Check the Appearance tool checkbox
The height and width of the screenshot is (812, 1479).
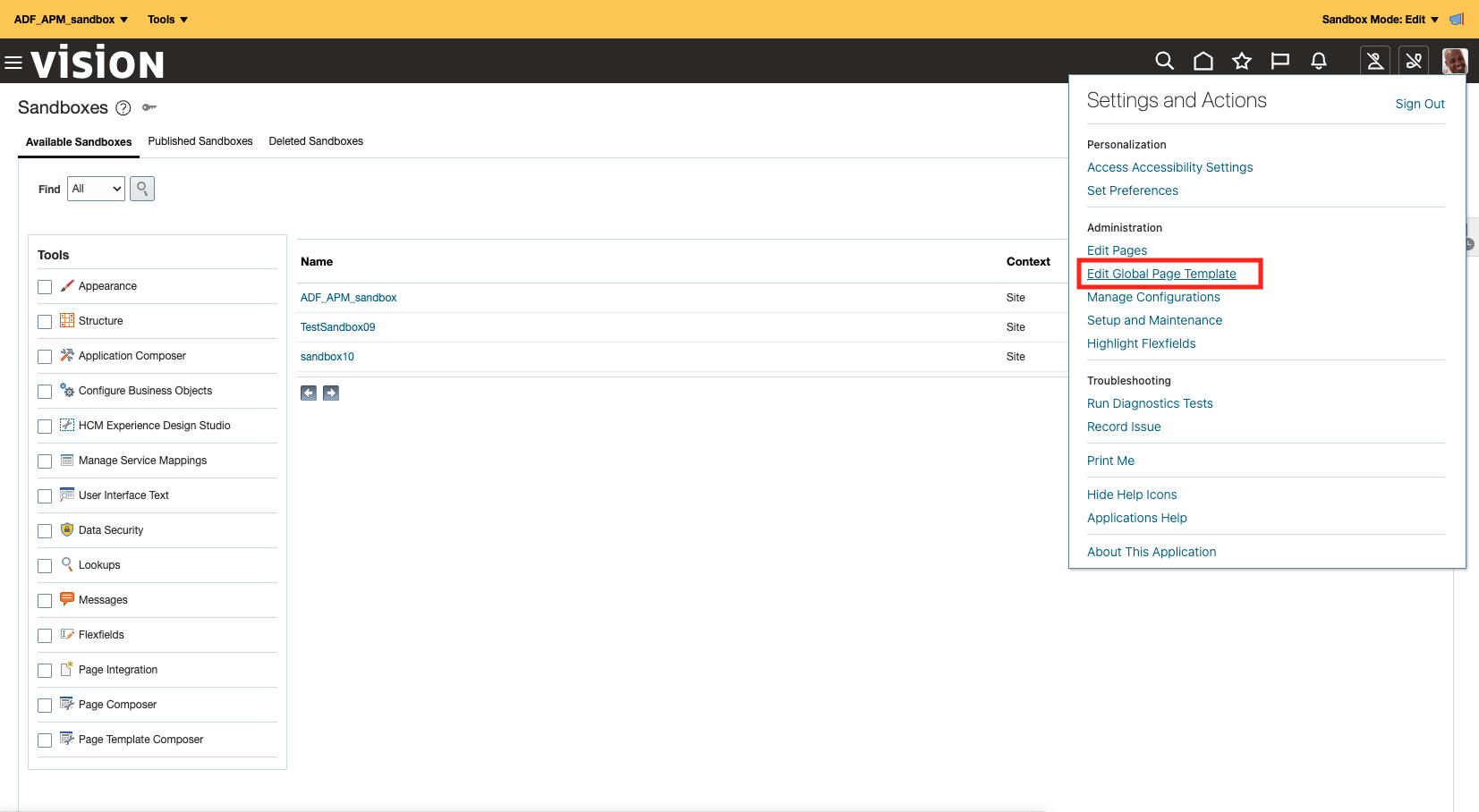(x=45, y=286)
